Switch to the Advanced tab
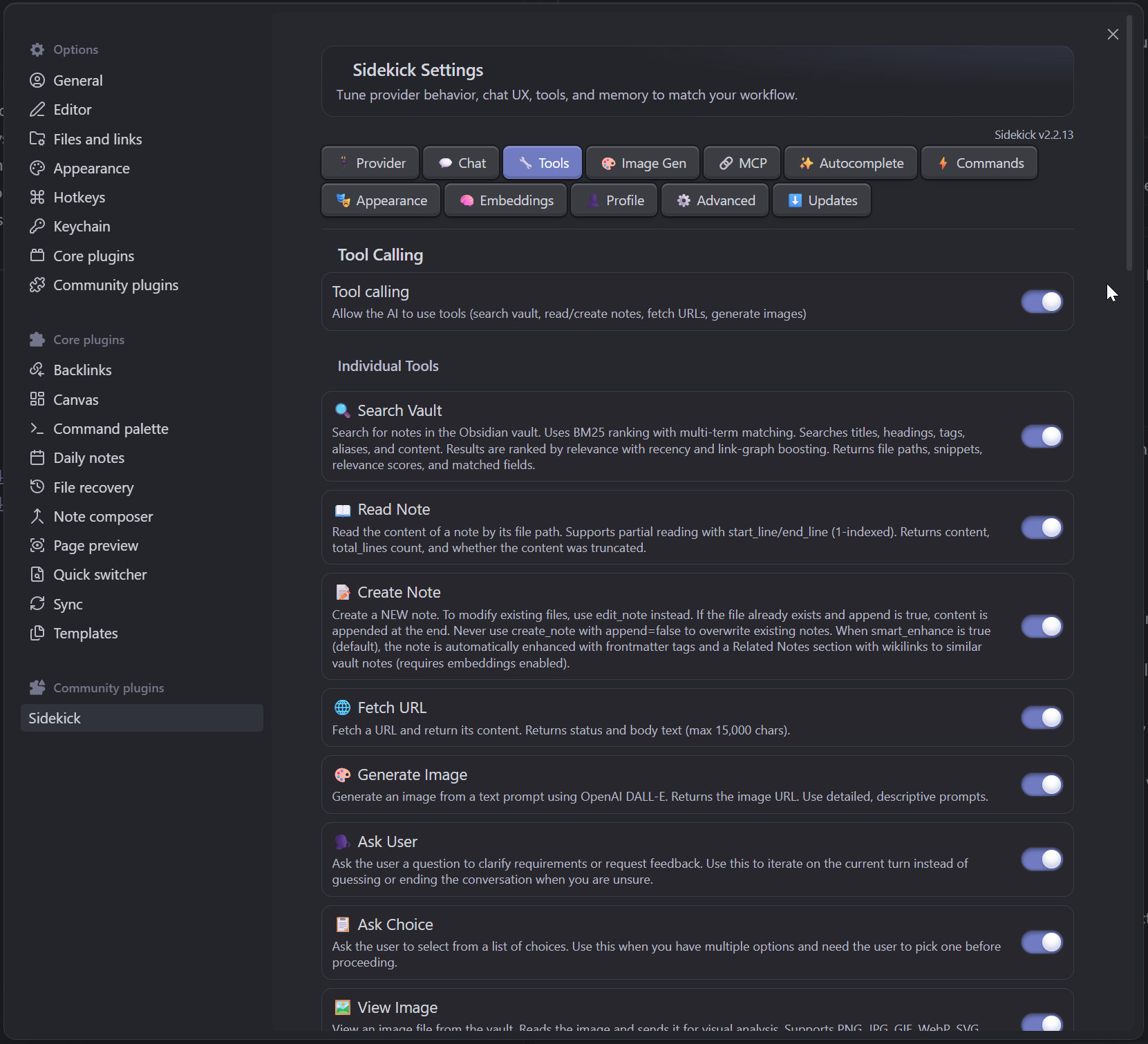Screen dimensions: 1148x1044 point(715,200)
